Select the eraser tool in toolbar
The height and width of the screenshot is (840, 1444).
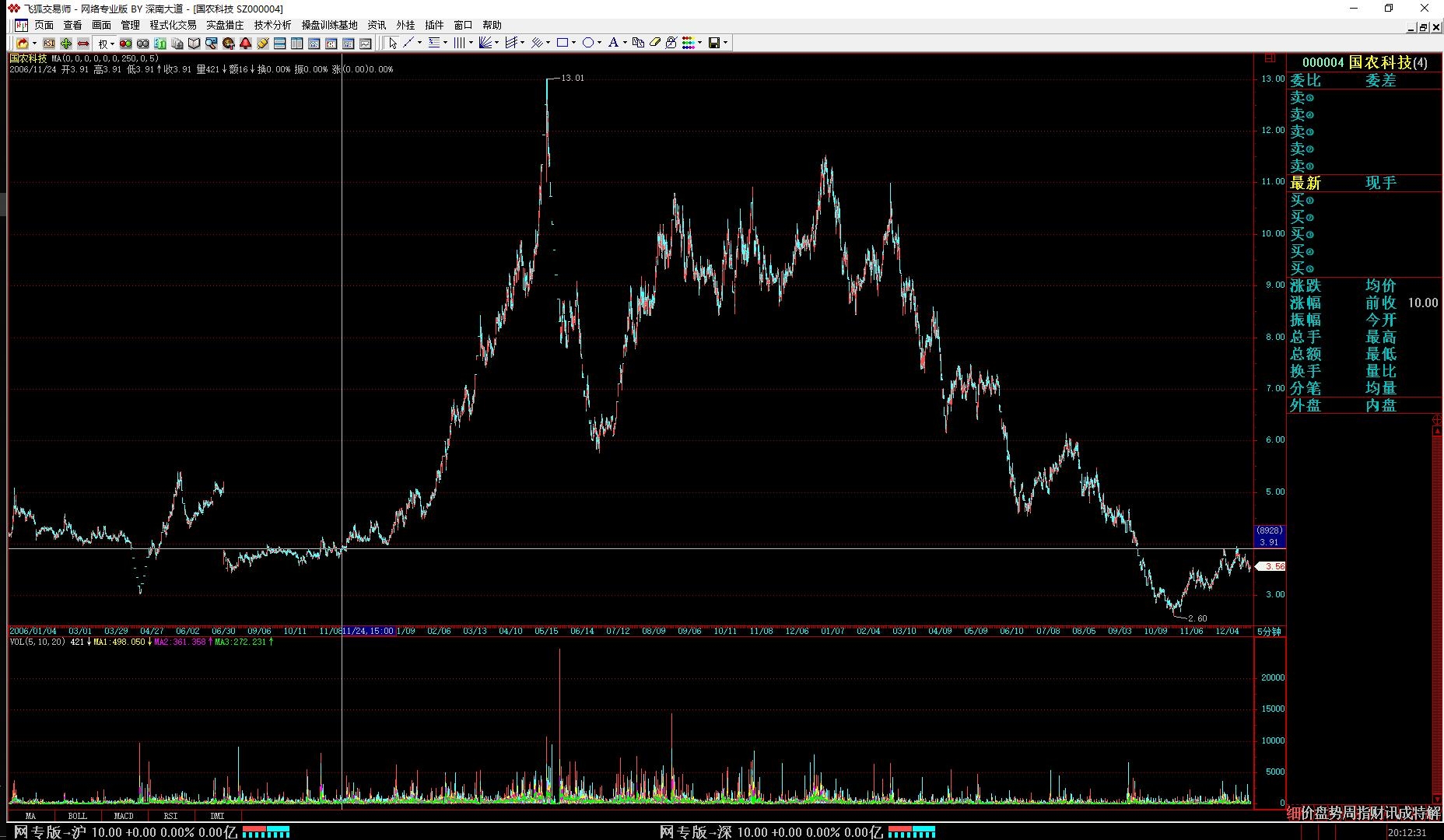coord(654,43)
